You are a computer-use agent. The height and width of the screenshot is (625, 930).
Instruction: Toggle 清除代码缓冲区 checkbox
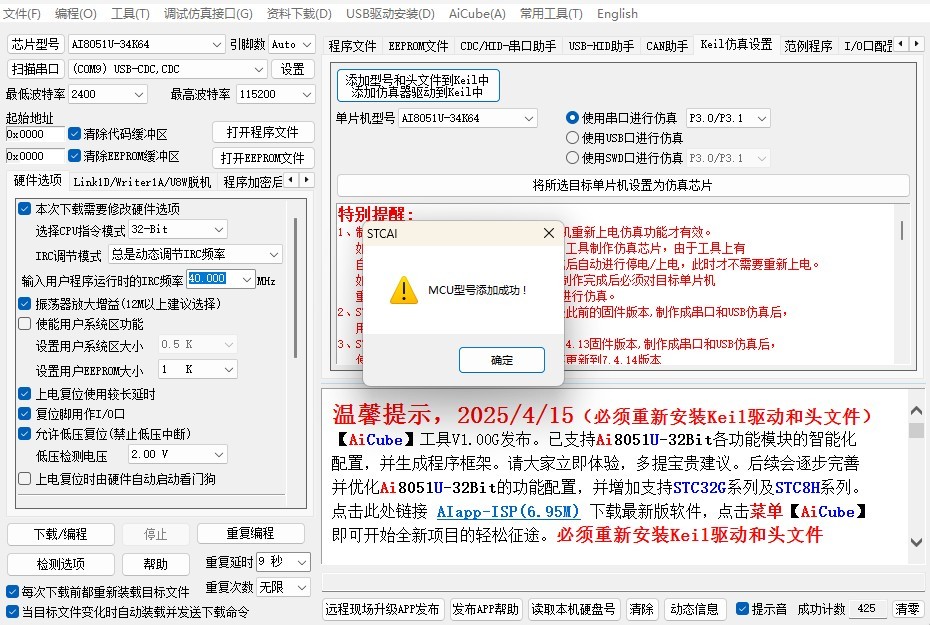click(74, 134)
